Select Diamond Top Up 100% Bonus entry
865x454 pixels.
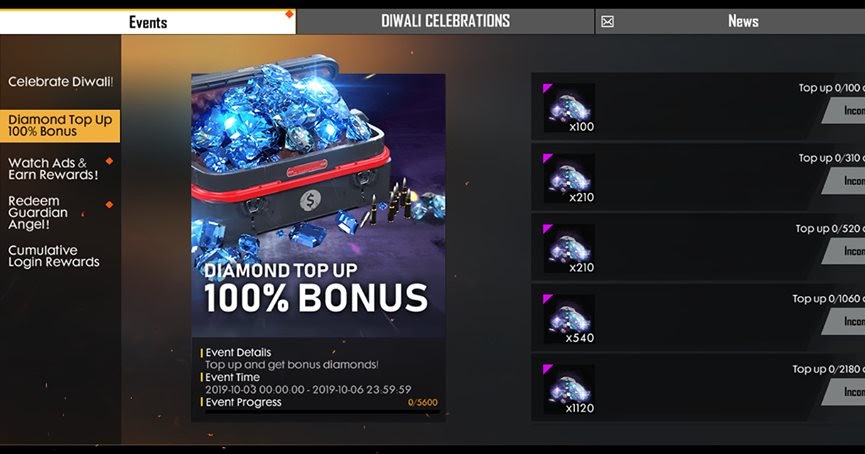(x=60, y=126)
